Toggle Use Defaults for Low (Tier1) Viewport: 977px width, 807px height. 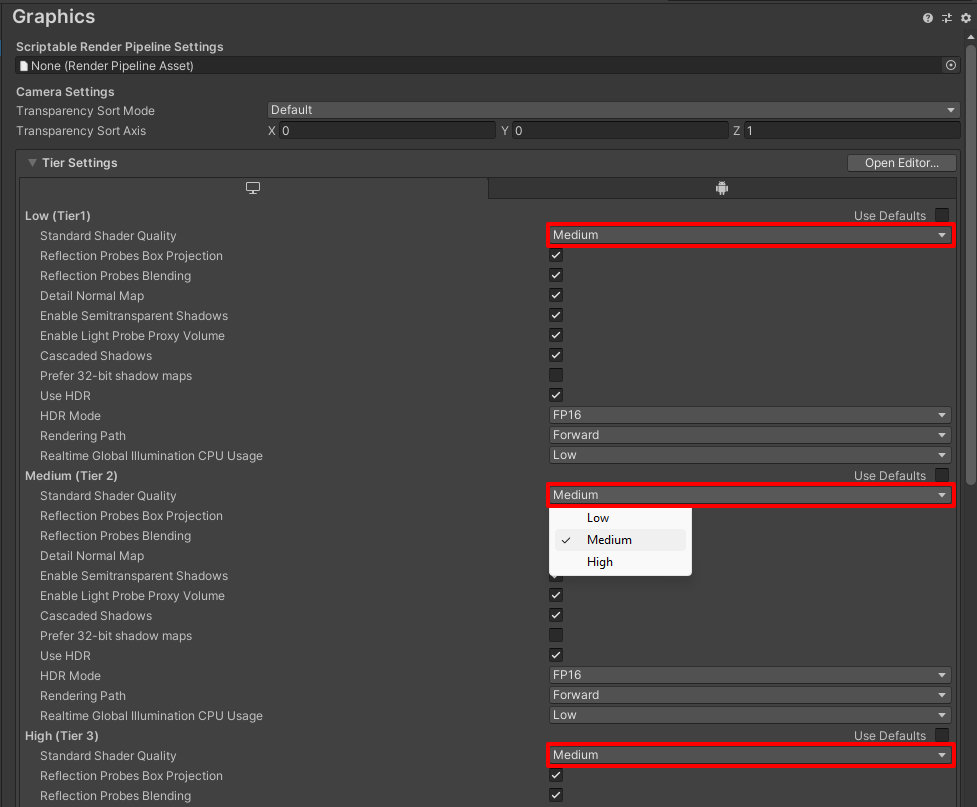point(942,215)
